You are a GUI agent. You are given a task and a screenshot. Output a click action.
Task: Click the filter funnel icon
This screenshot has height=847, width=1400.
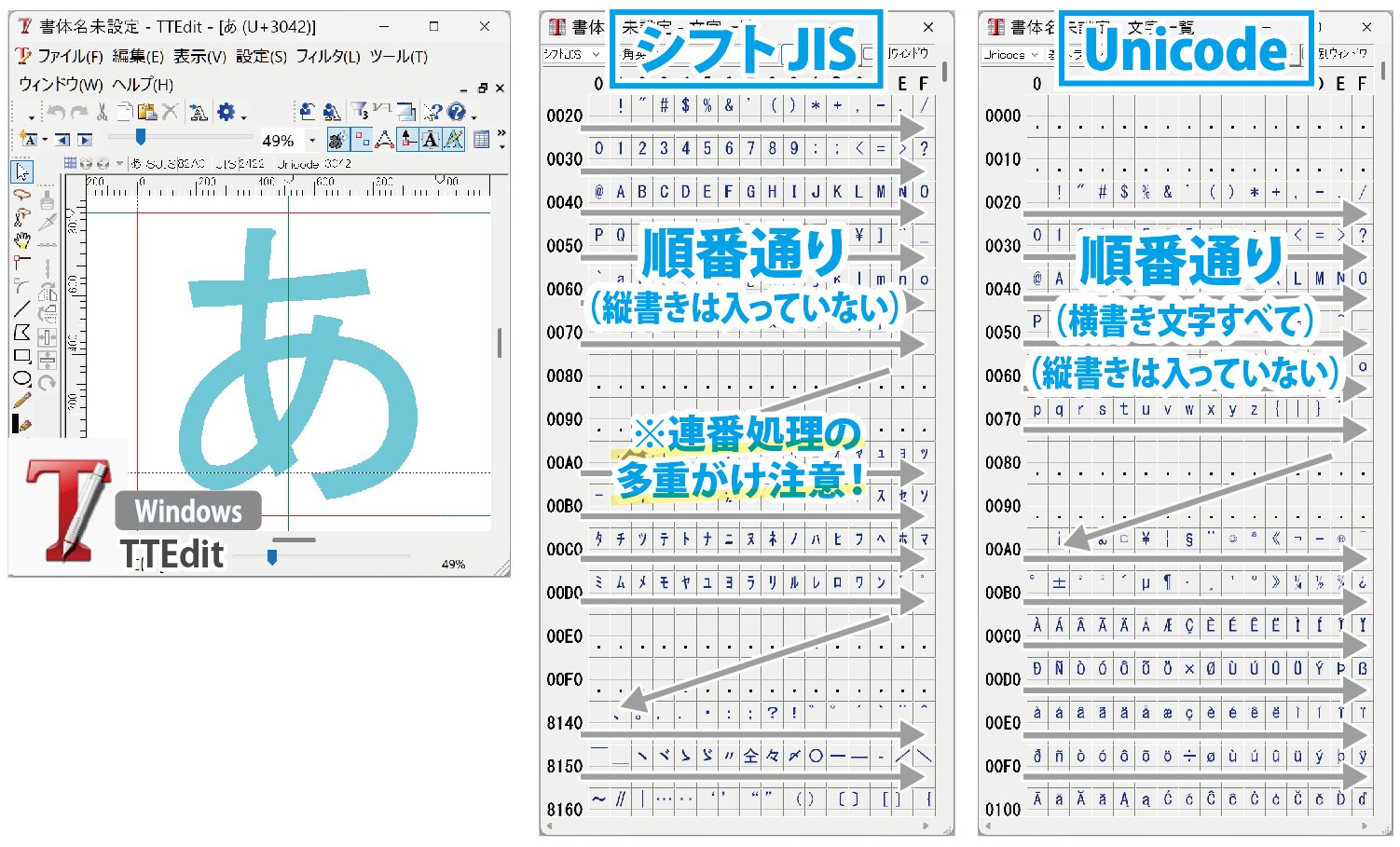[360, 112]
